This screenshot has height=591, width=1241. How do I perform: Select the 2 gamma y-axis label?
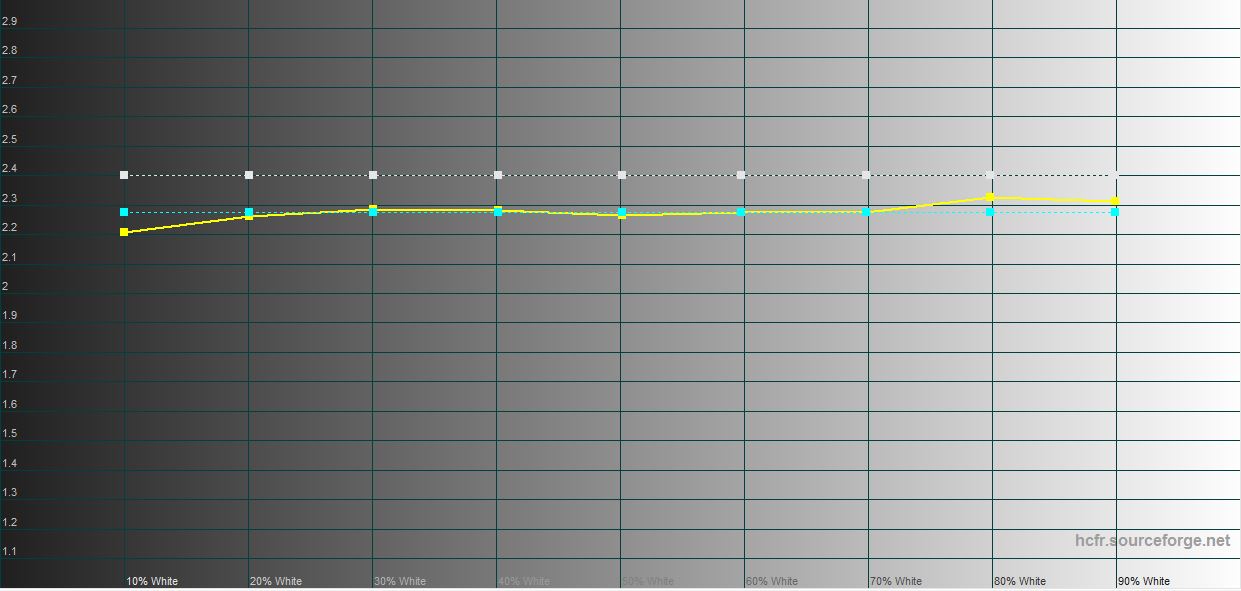pos(6,286)
